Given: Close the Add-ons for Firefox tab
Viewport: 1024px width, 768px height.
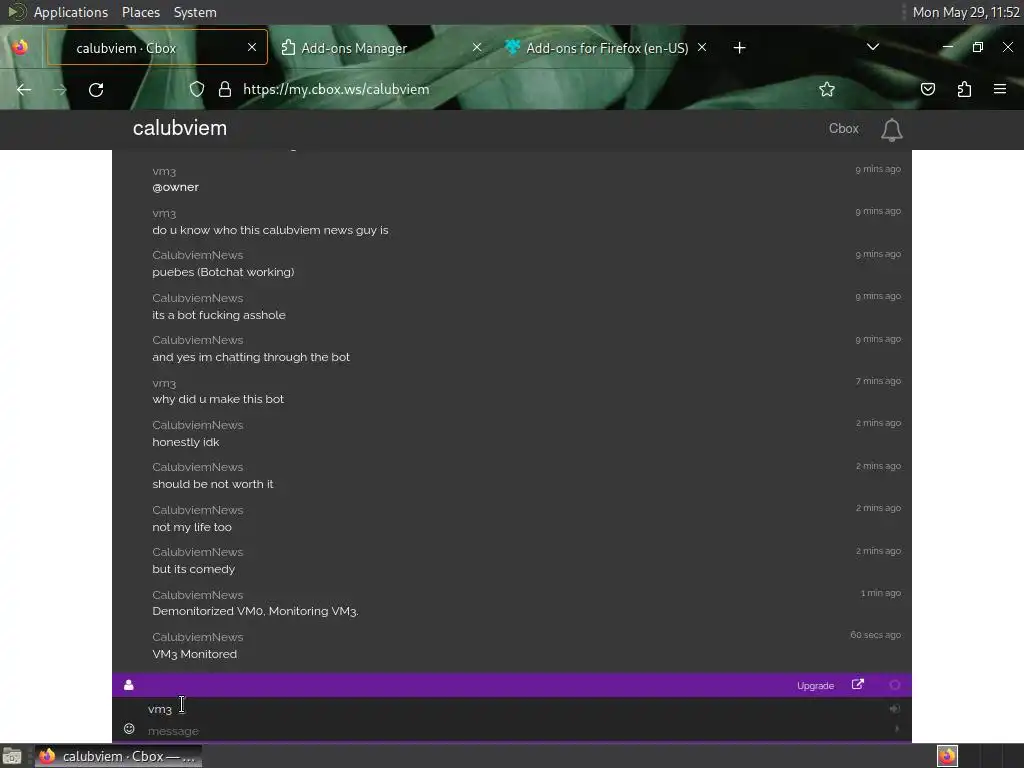Looking at the screenshot, I should pos(702,47).
